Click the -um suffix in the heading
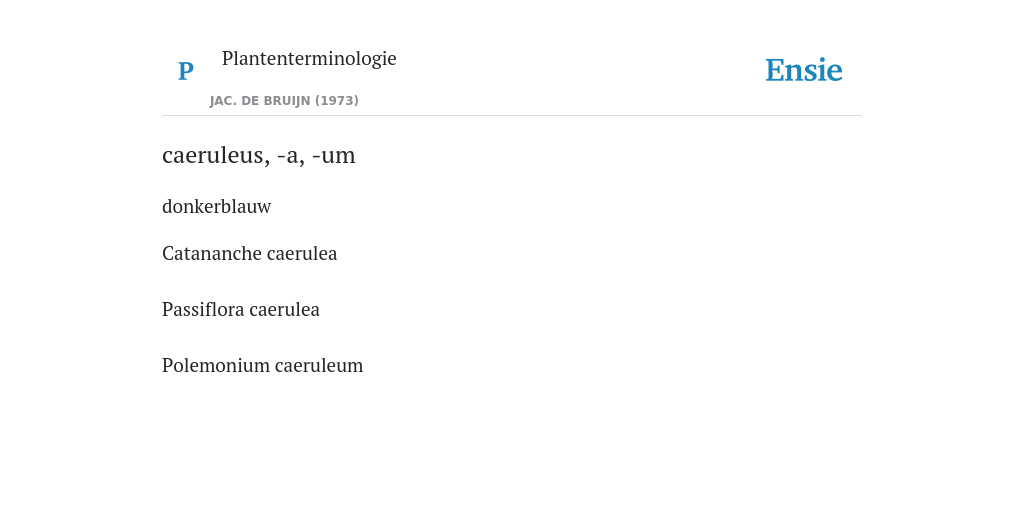Viewport: 1024px width, 512px height. click(334, 156)
